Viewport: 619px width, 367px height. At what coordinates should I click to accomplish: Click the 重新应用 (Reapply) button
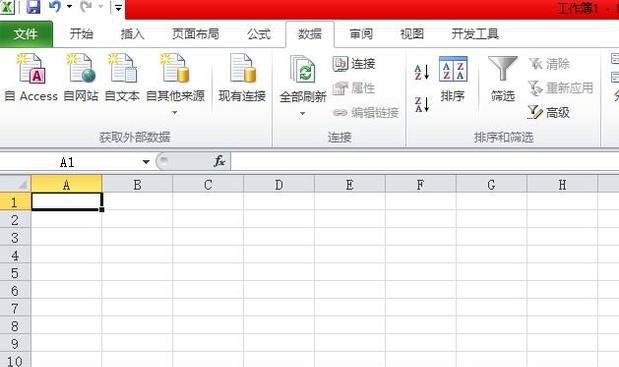coord(560,88)
